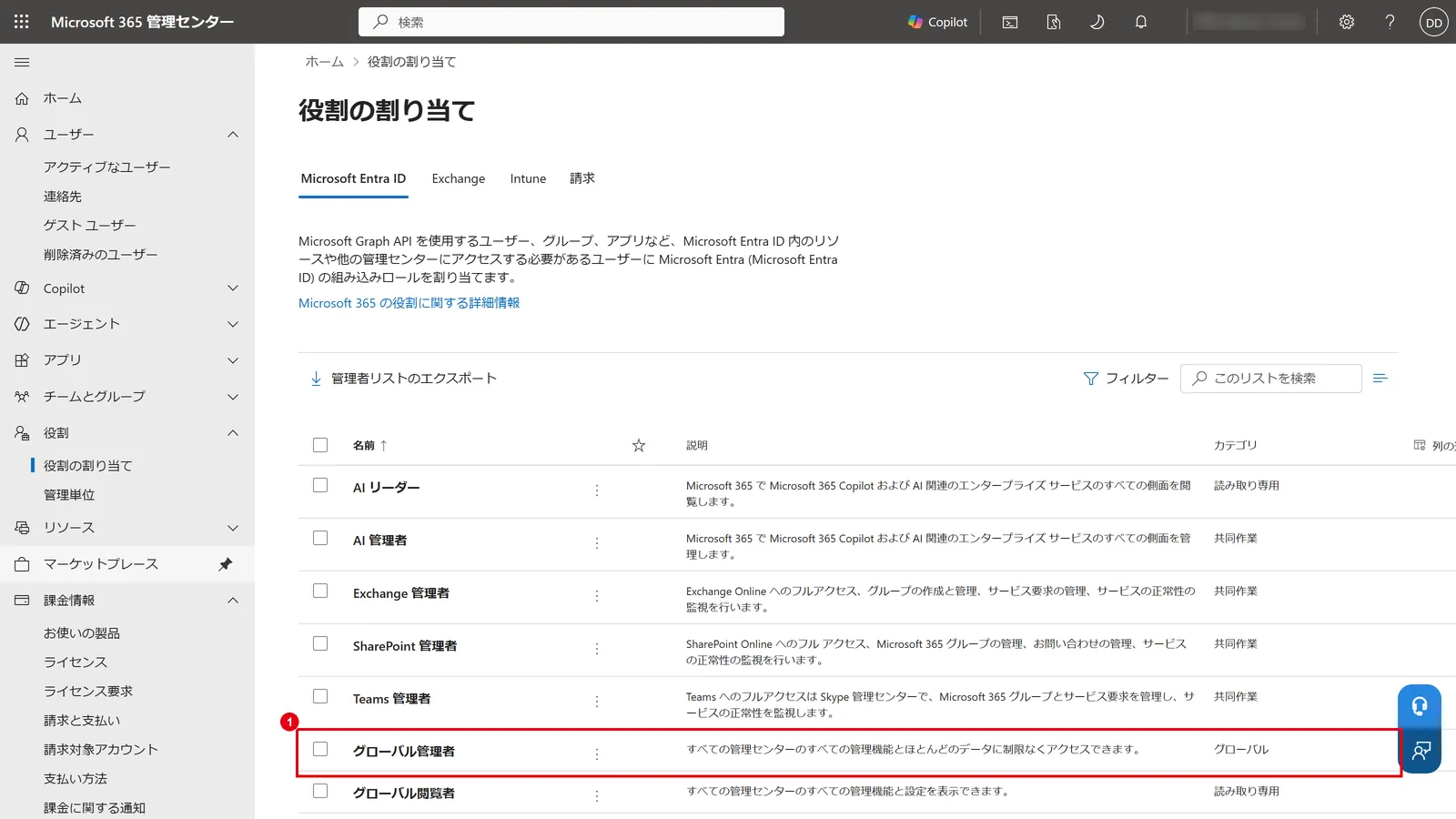Expand the チームとグループ navigation section
Screen dimensions: 1456x819
tap(233, 397)
